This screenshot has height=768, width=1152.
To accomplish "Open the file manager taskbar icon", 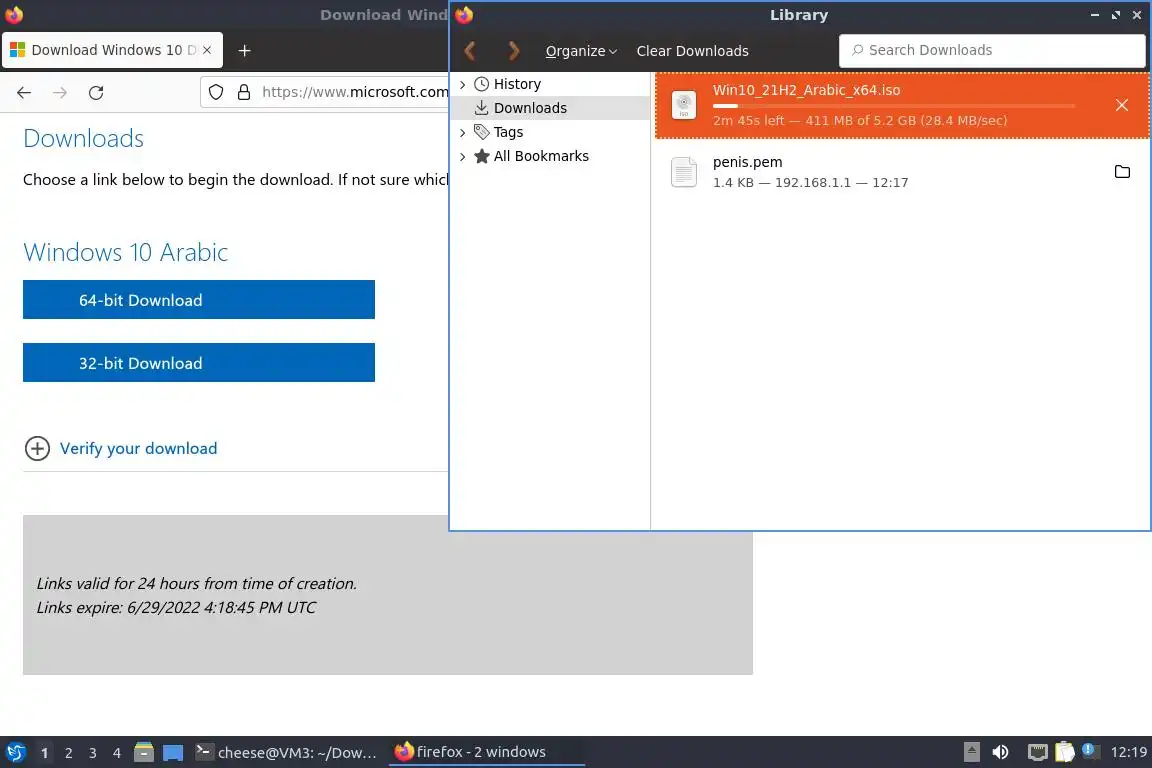I will point(144,753).
